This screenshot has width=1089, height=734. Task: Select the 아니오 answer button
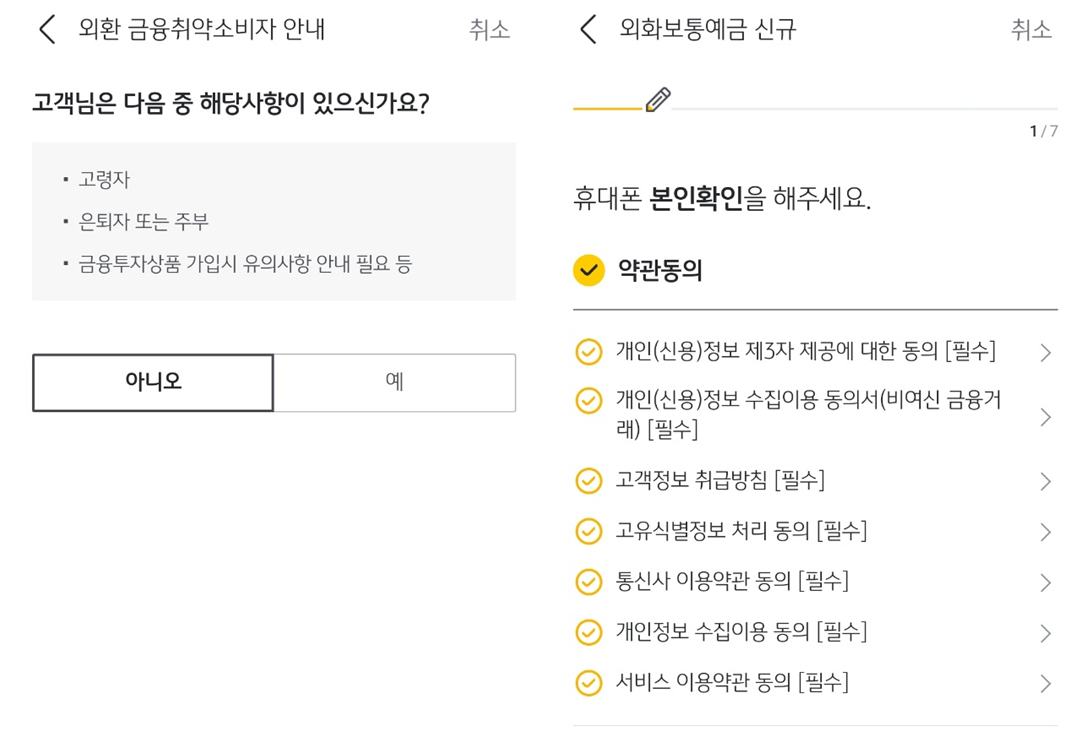152,382
